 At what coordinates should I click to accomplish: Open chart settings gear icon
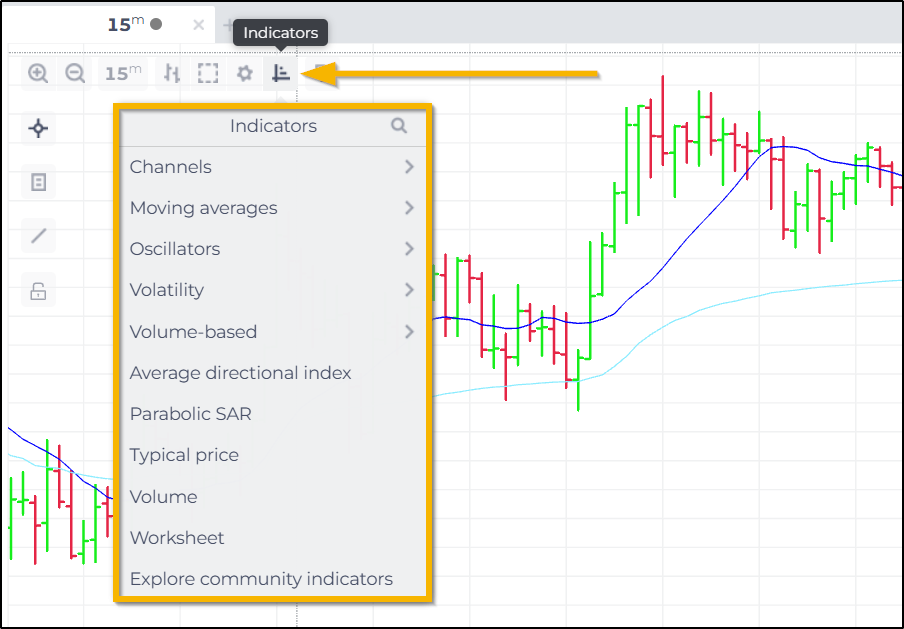(x=244, y=73)
